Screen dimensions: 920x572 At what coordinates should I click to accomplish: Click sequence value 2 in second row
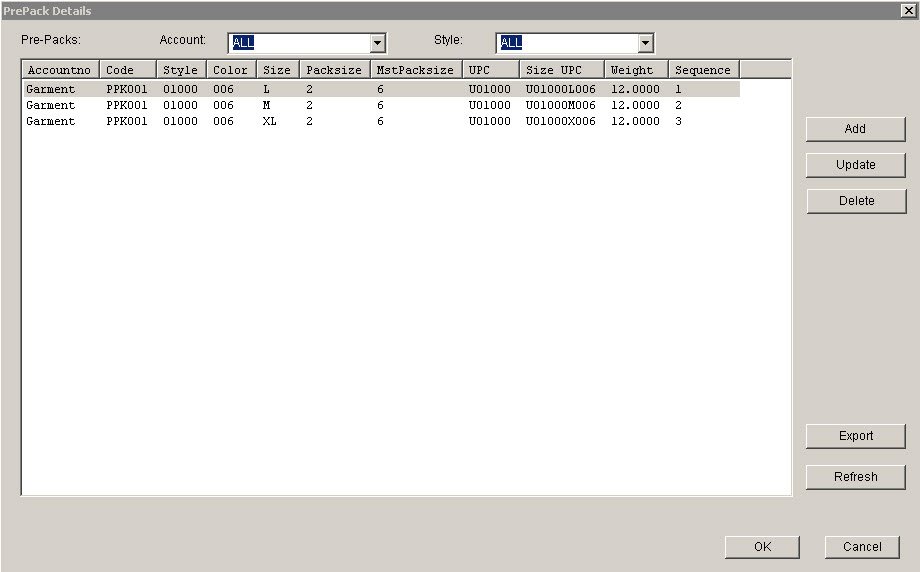click(x=678, y=105)
